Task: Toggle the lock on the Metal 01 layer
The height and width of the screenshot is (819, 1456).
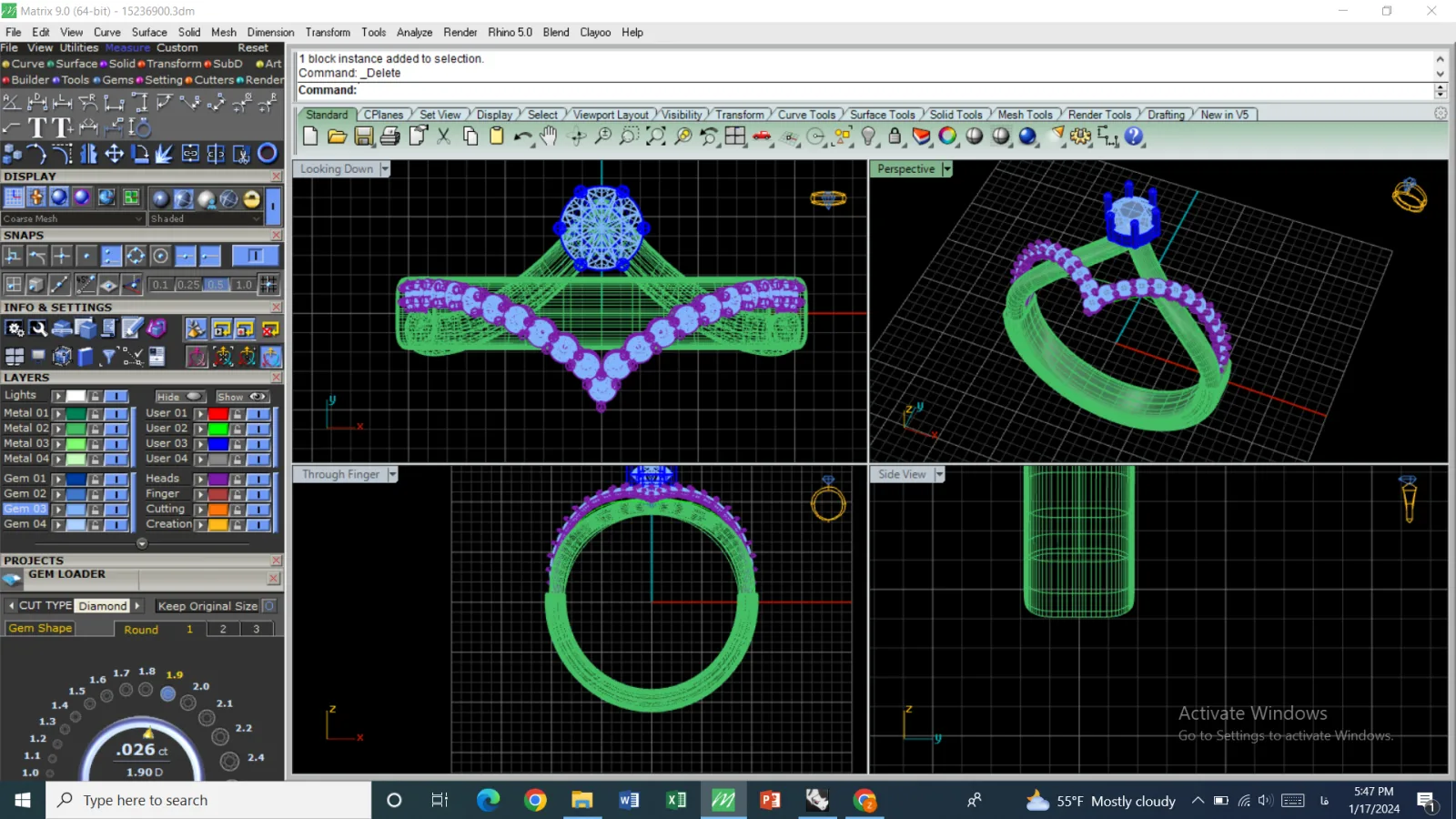Action: tap(95, 413)
